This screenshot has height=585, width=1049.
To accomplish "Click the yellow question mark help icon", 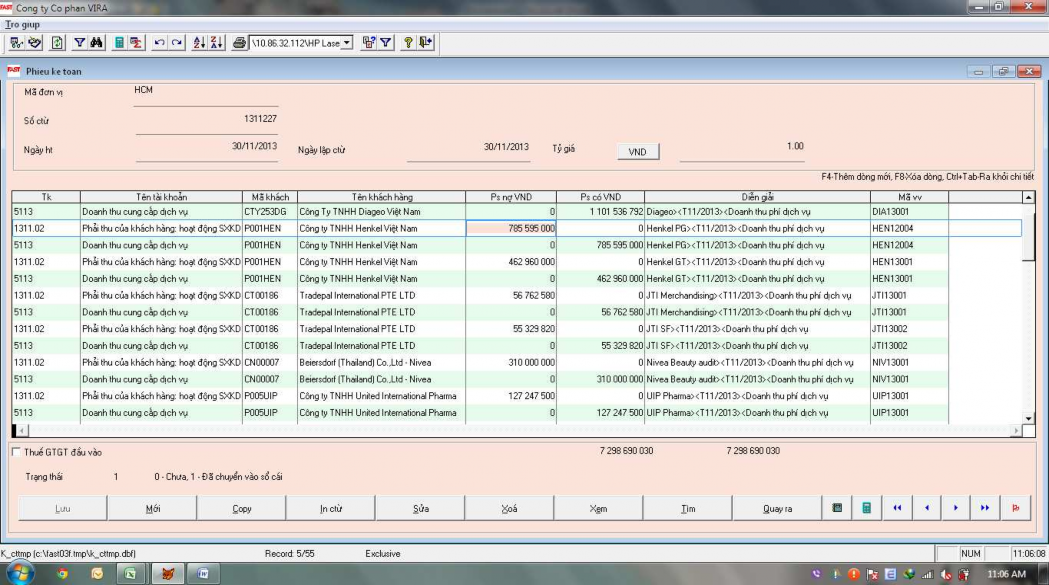I will [x=408, y=43].
